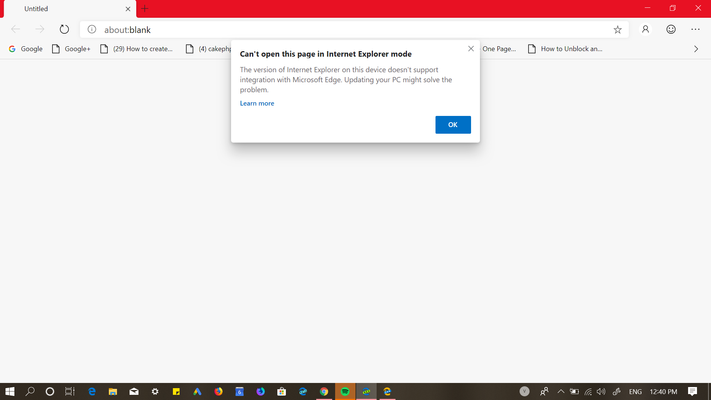Click the taskbar Search magnifier
Screen dimensions: 711x400
30,391
